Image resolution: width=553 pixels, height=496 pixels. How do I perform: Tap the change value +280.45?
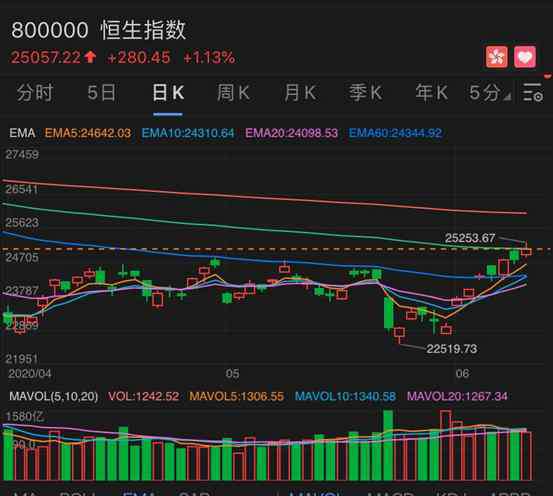click(x=139, y=57)
